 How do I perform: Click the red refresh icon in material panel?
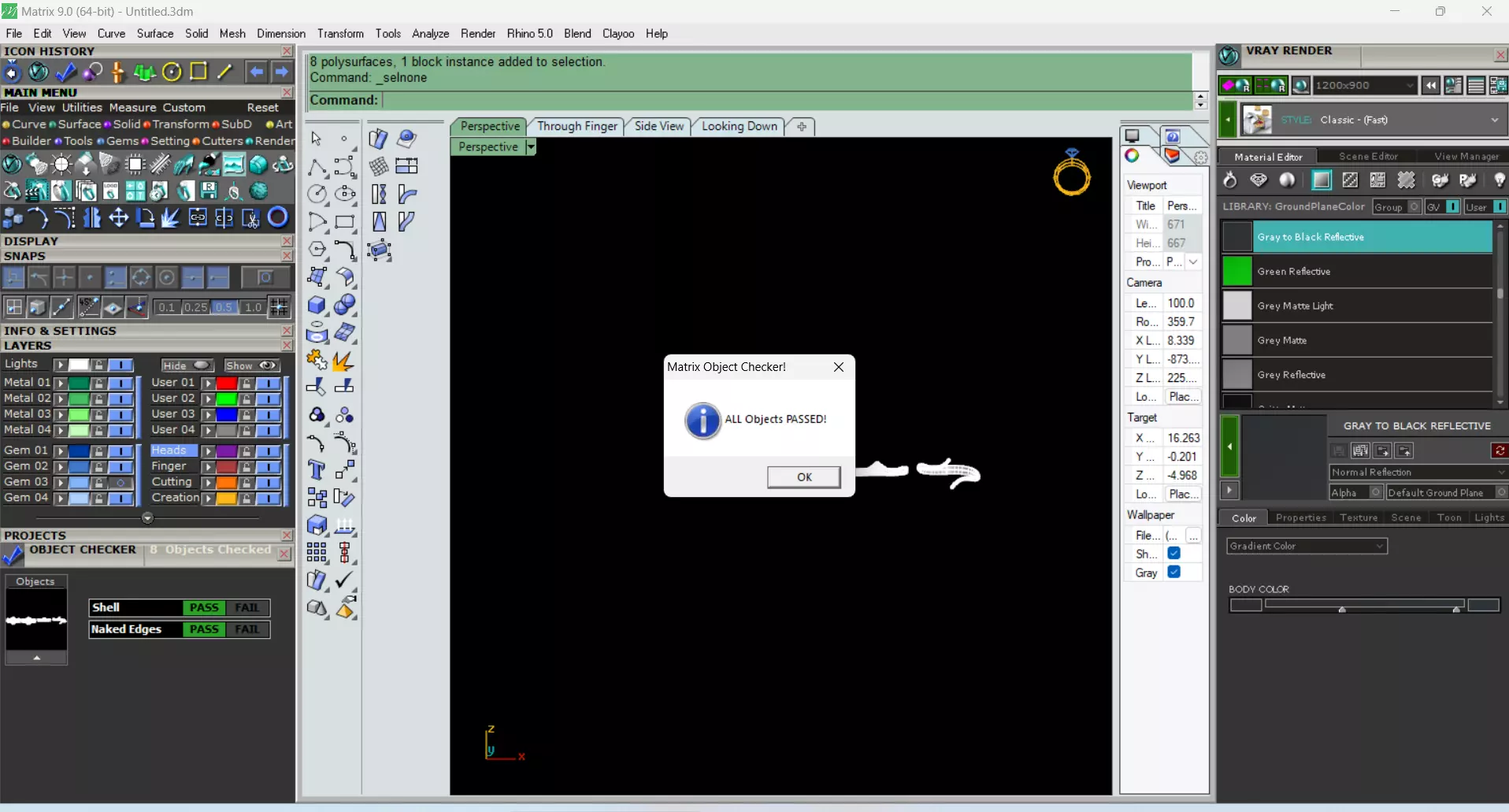(x=1500, y=450)
